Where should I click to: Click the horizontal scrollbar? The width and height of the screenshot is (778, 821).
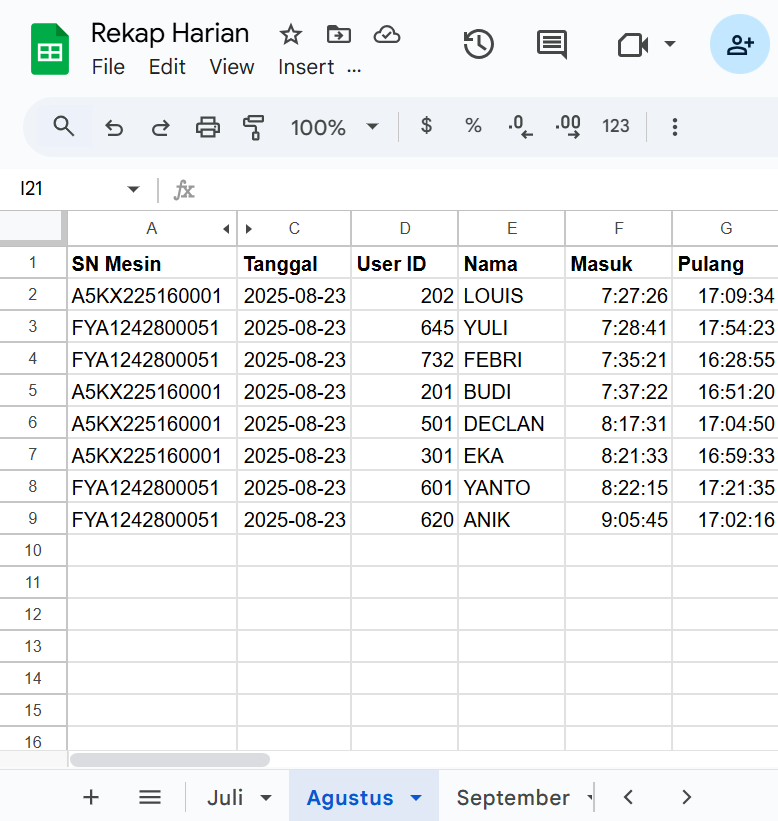click(170, 760)
